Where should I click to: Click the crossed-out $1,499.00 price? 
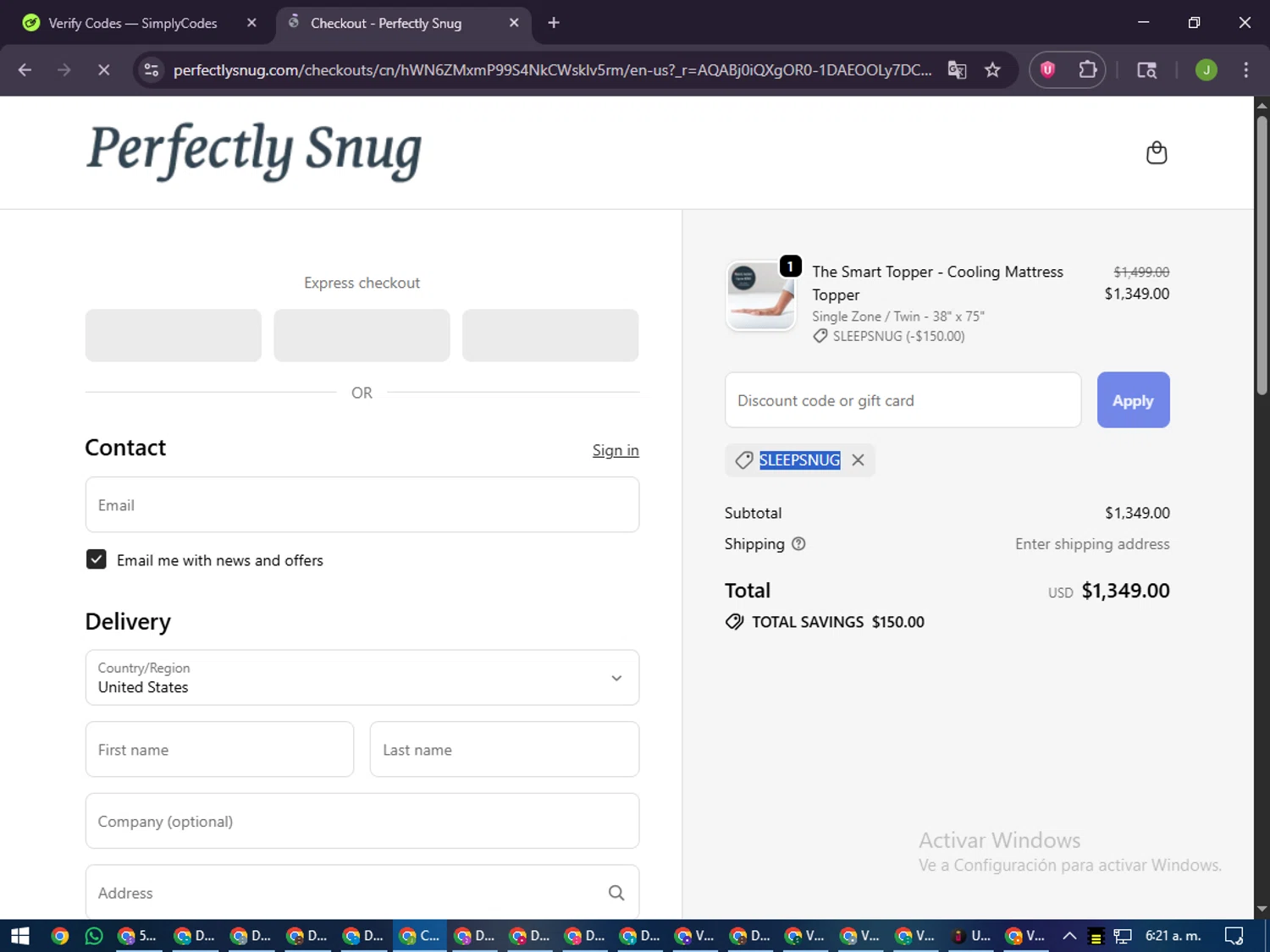coord(1141,272)
